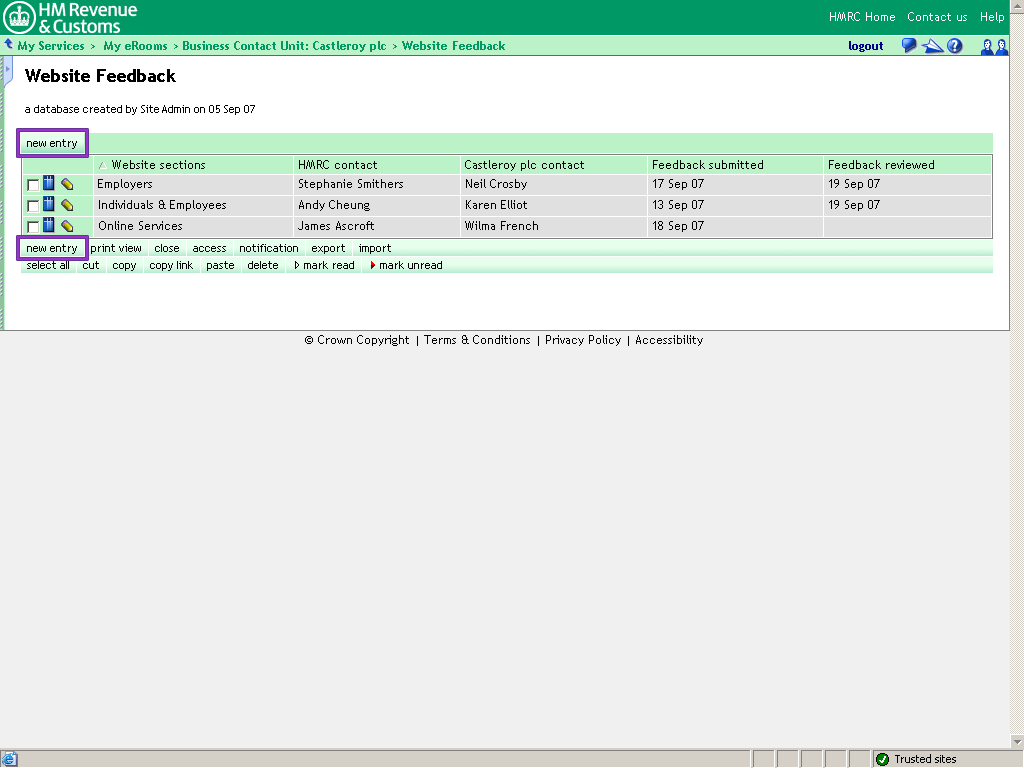Click the edit pencil icon for Individuals & Employees
1024x768 pixels.
pos(67,205)
